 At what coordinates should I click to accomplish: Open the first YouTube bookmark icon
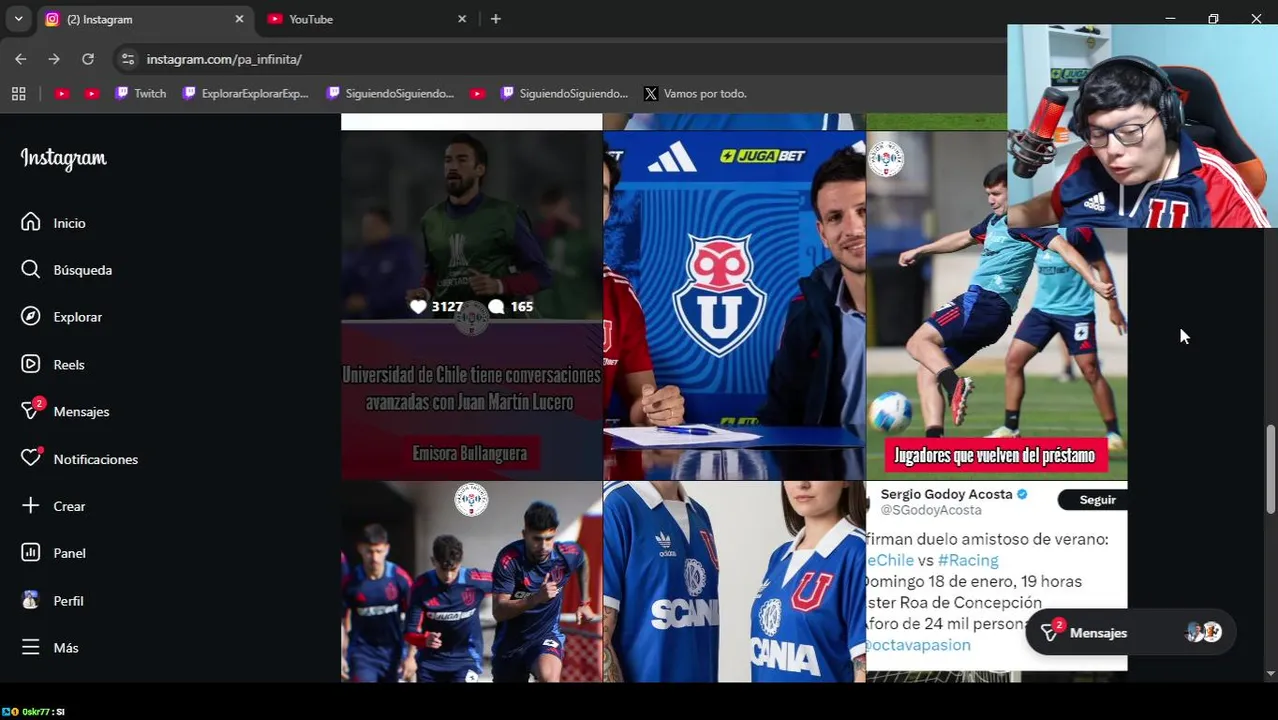(x=61, y=93)
